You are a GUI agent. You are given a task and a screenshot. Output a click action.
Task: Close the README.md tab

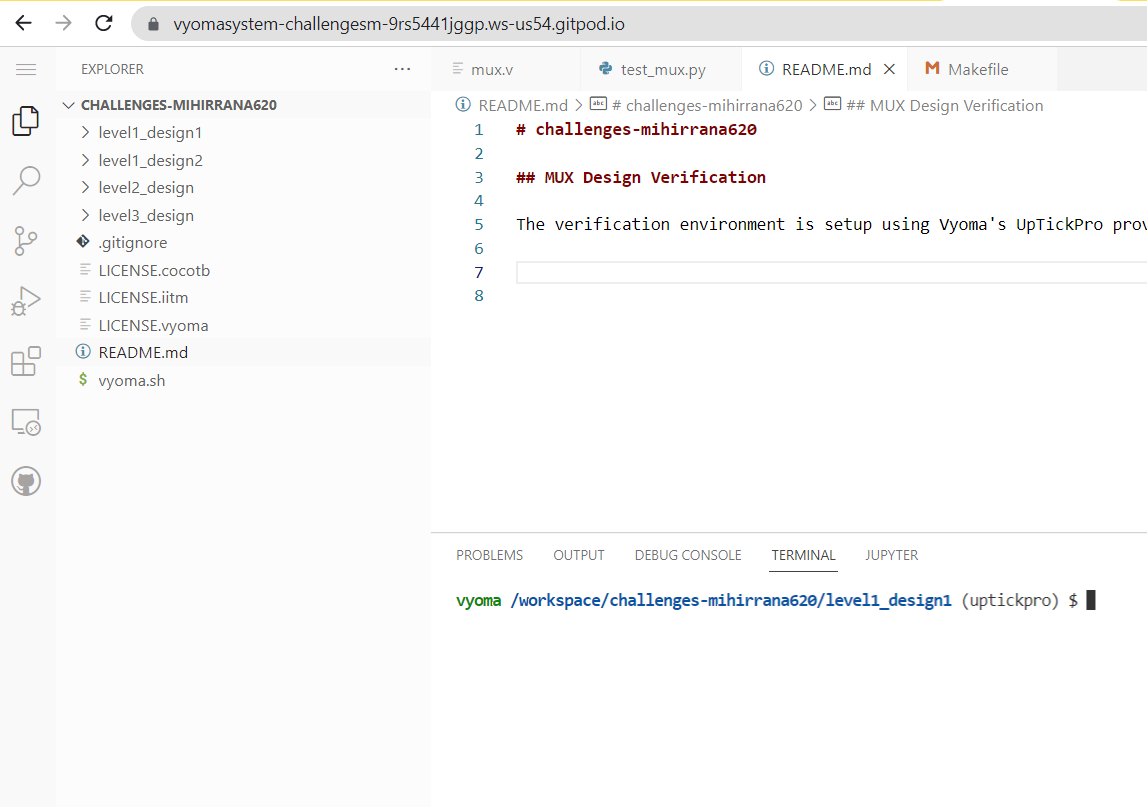pos(889,69)
